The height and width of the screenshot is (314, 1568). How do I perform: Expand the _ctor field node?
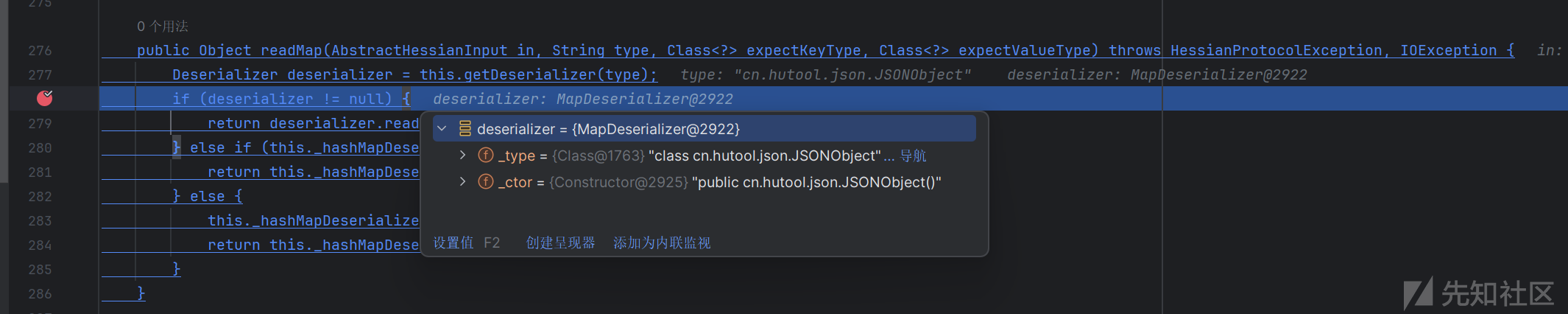[x=462, y=182]
